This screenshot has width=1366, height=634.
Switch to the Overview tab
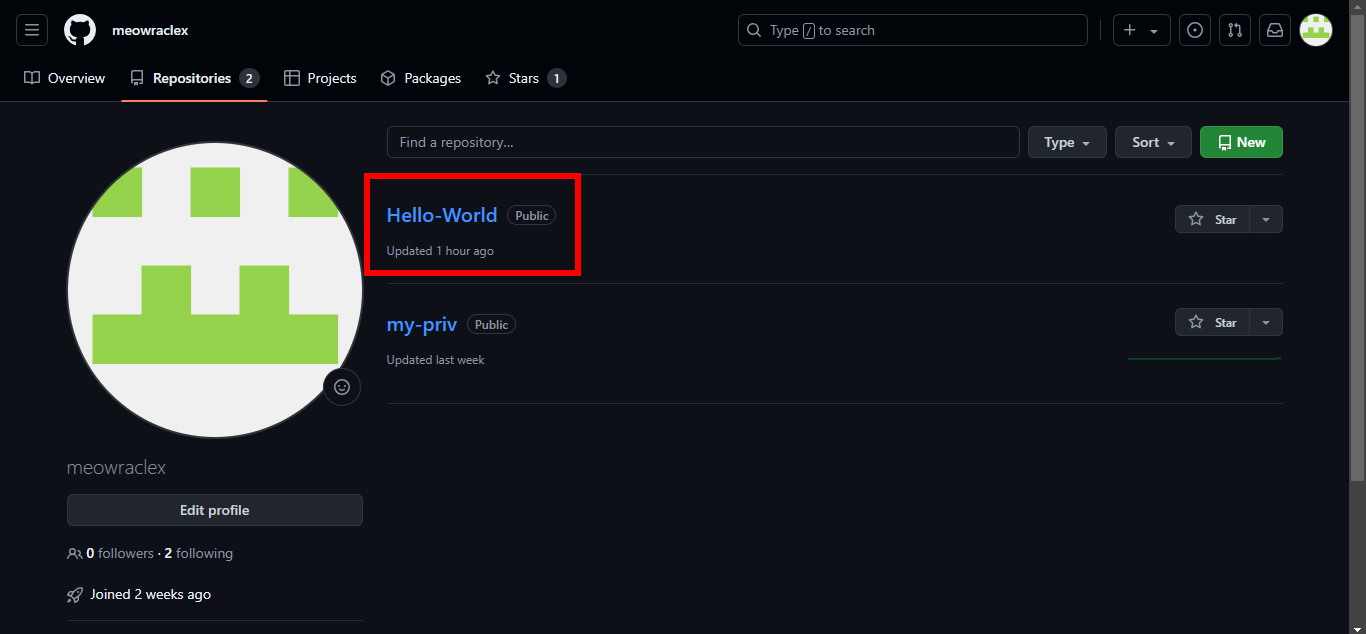tap(65, 78)
